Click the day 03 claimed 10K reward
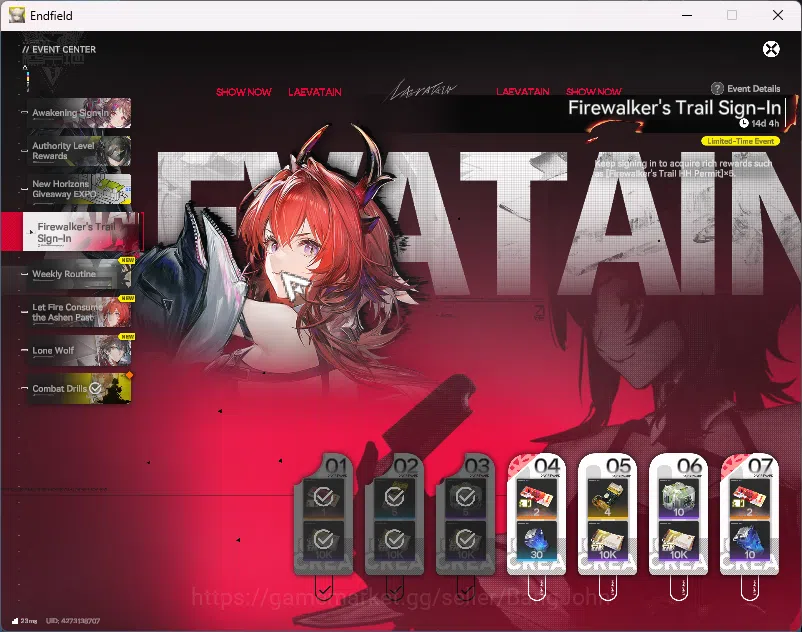The width and height of the screenshot is (802, 632). tap(465, 540)
